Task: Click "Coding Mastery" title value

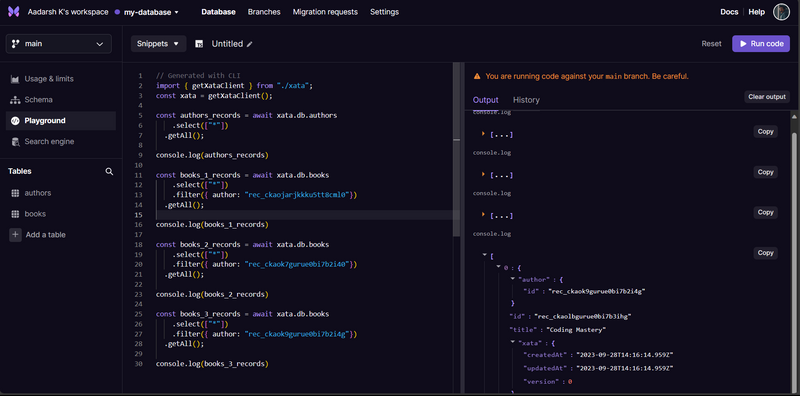Action: point(576,330)
